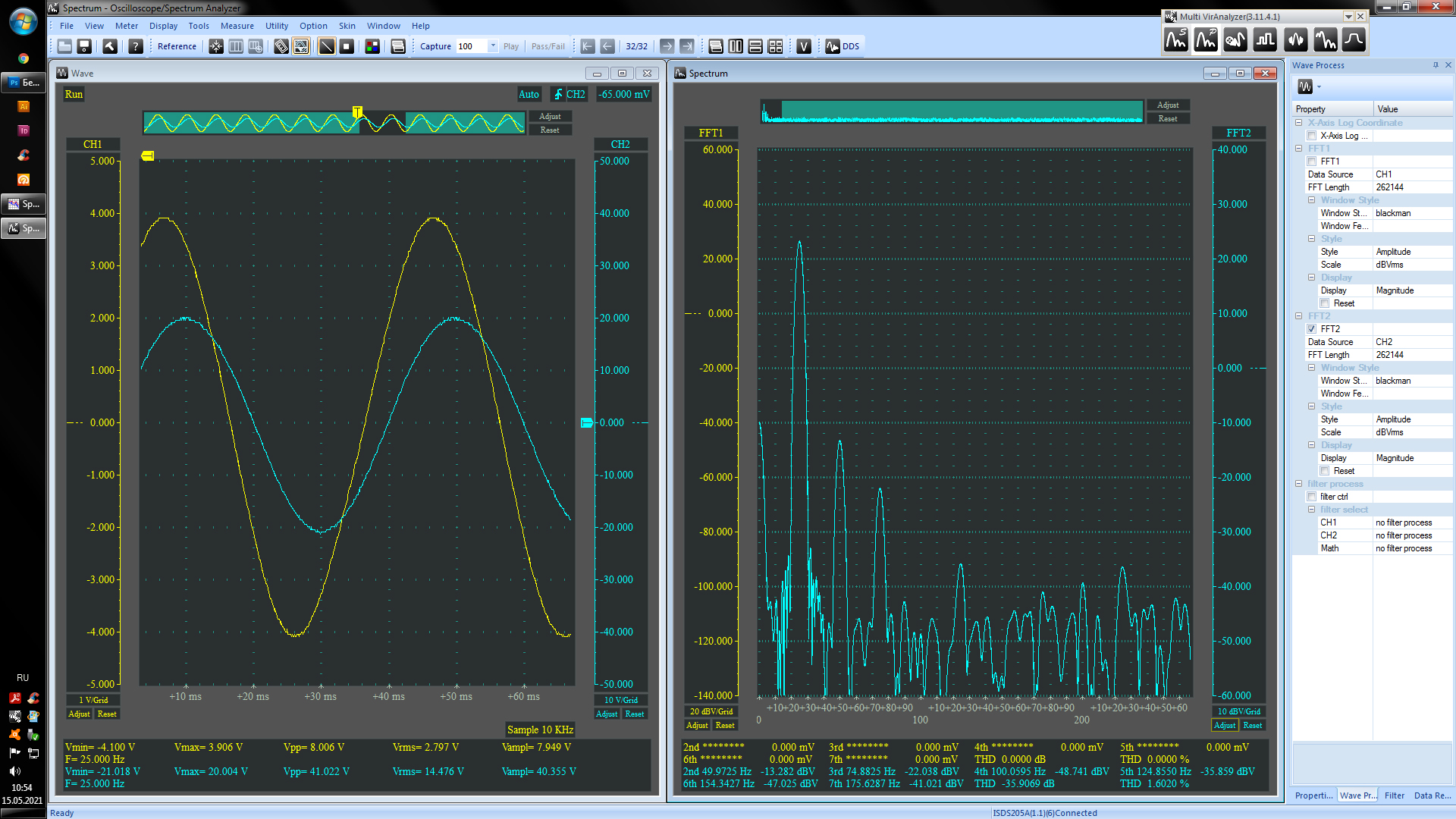Screen dimensions: 1456x819
Task: Click the V voltmeter toolbar icon
Action: click(804, 46)
